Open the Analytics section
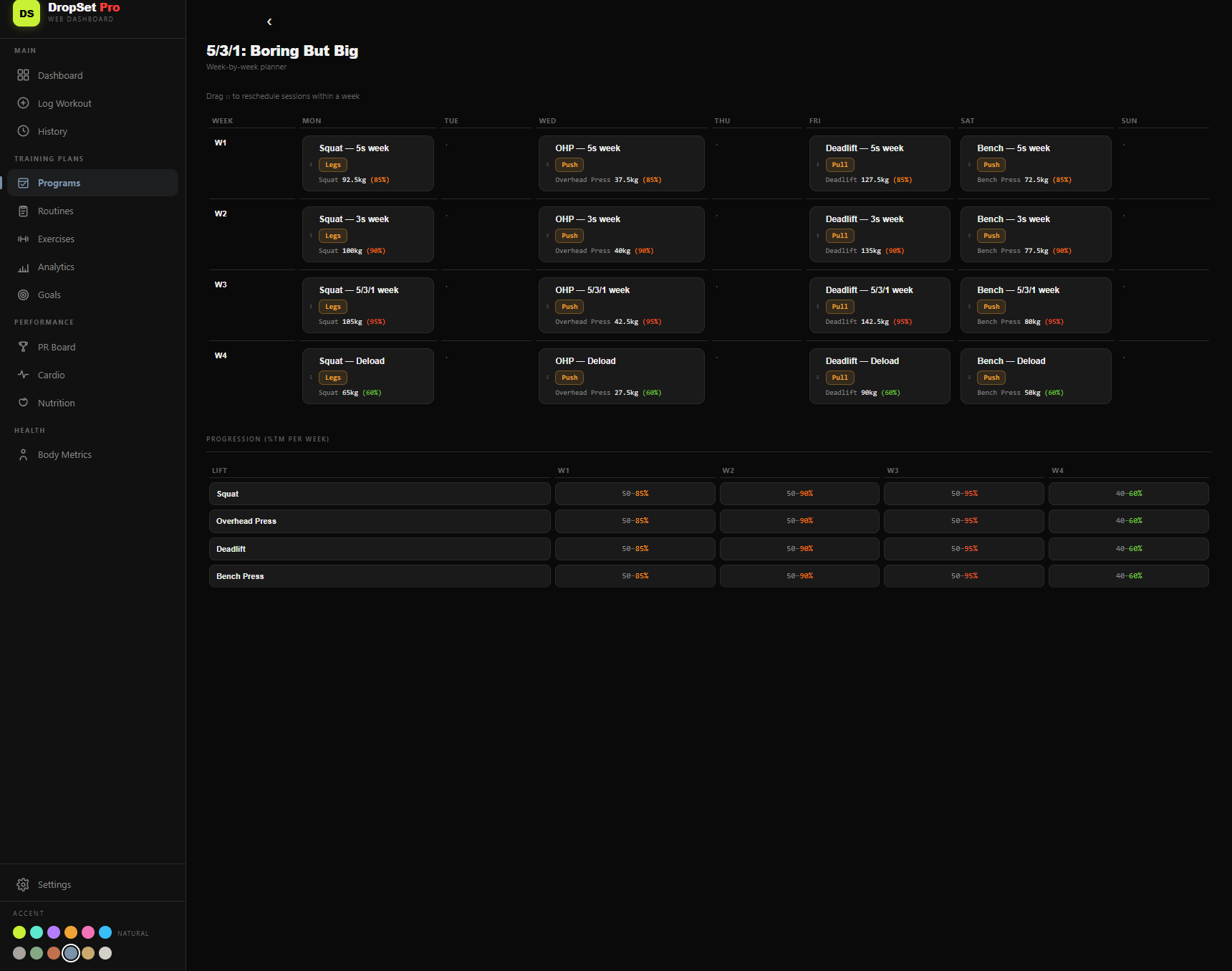Screen dimensions: 1232x971 point(92,267)
